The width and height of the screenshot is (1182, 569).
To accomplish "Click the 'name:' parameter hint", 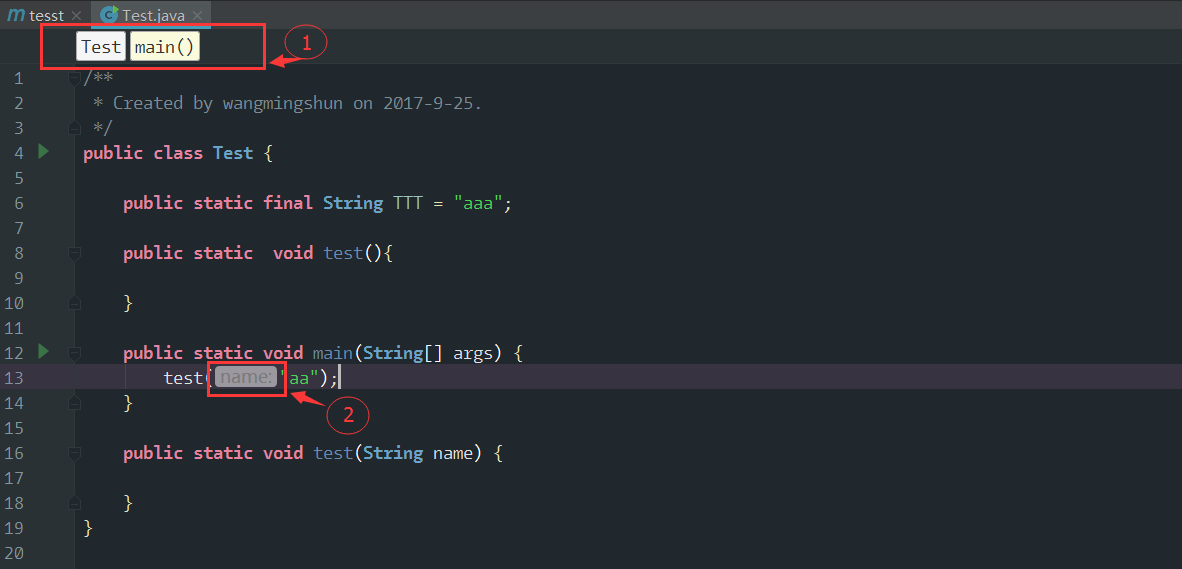I will pyautogui.click(x=246, y=378).
